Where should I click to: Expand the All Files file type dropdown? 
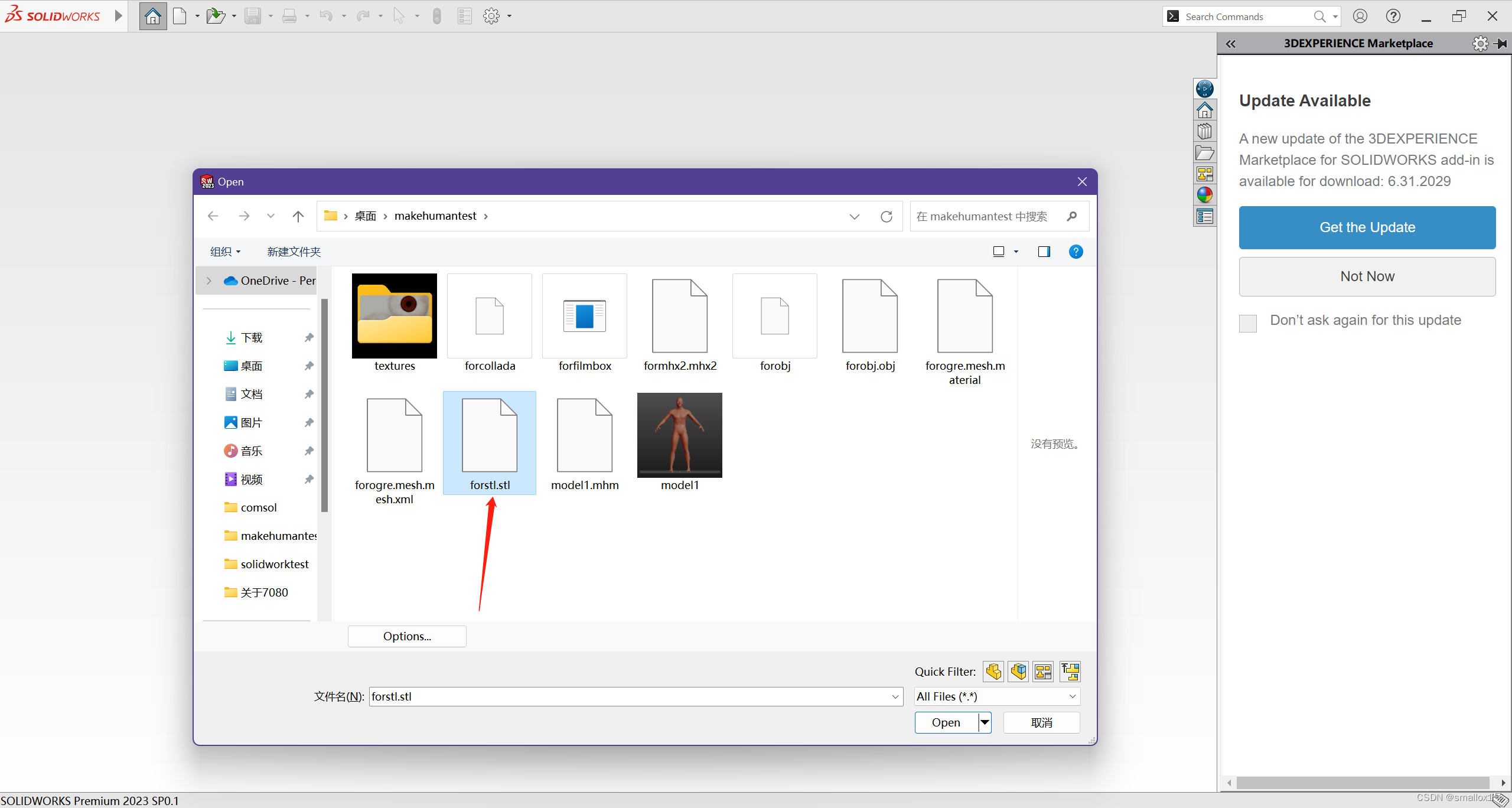tap(1072, 696)
